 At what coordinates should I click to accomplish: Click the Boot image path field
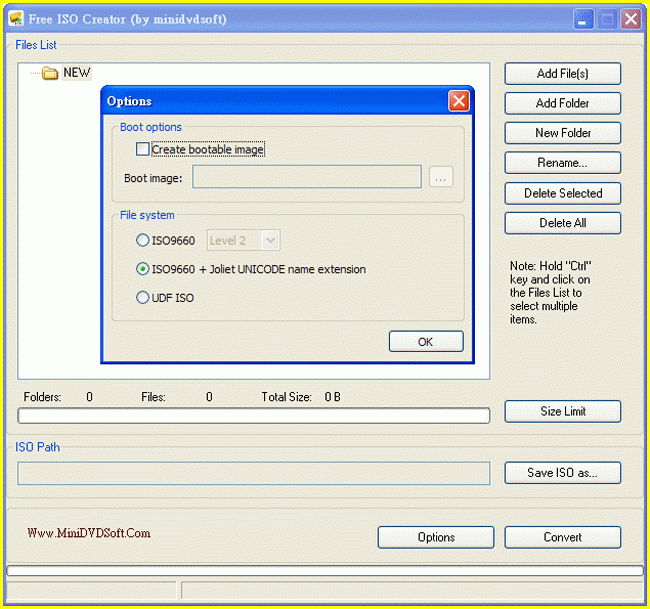[307, 178]
